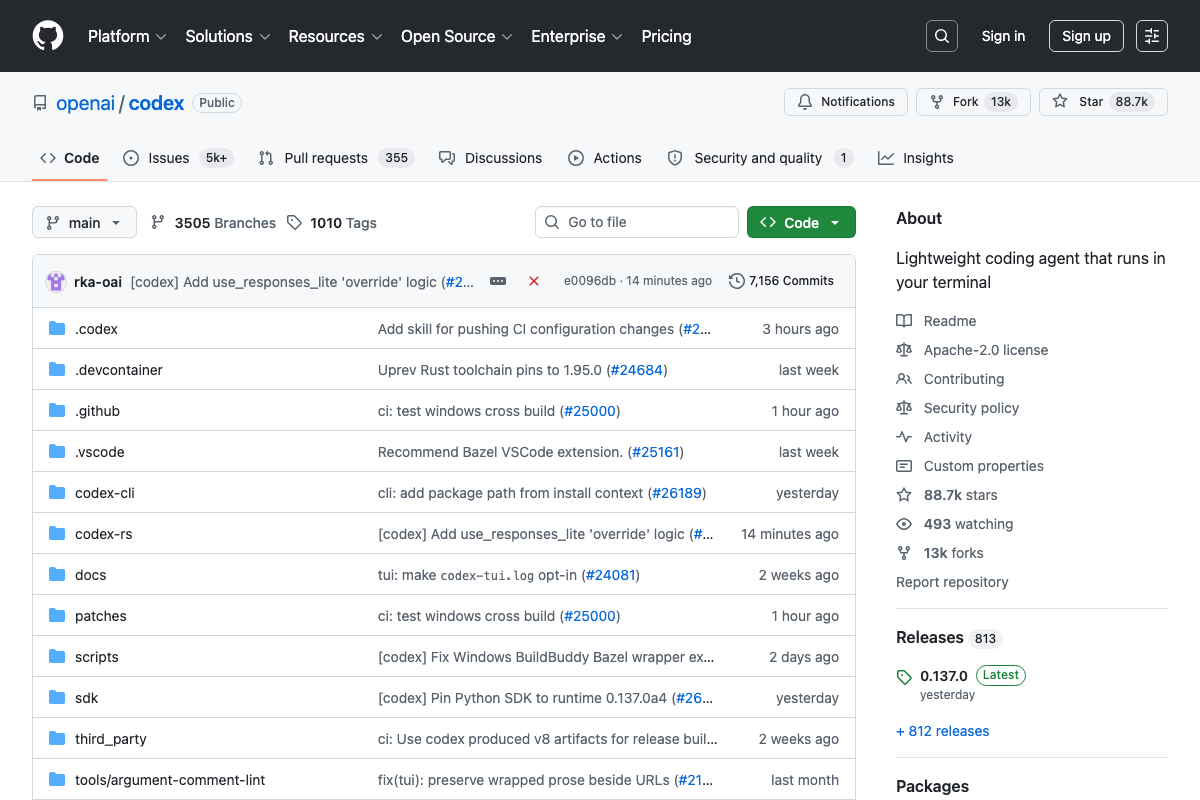Click Apache-2.0 license link
1200x800 pixels.
[x=972, y=350]
